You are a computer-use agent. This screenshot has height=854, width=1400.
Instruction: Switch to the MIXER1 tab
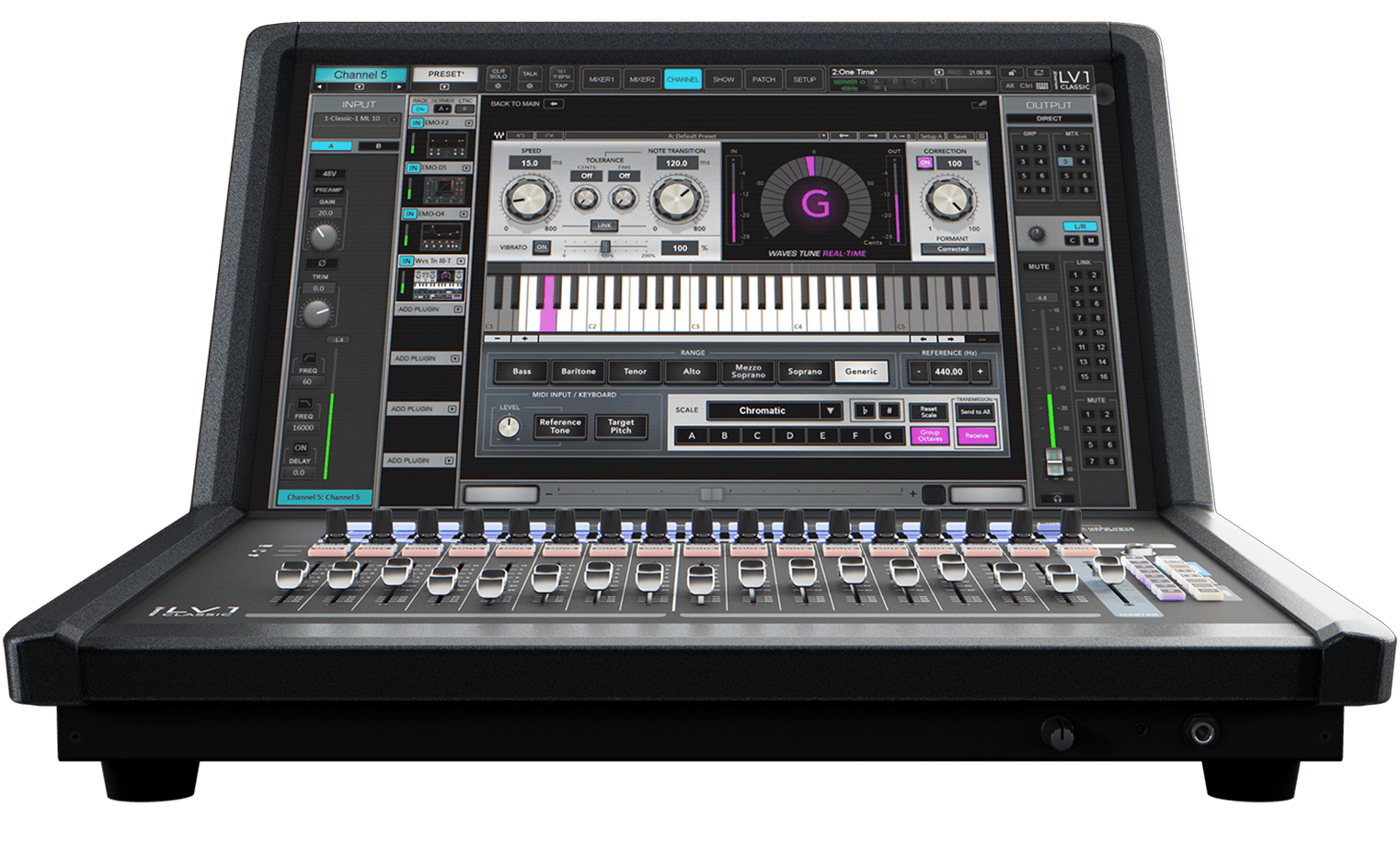[x=602, y=80]
